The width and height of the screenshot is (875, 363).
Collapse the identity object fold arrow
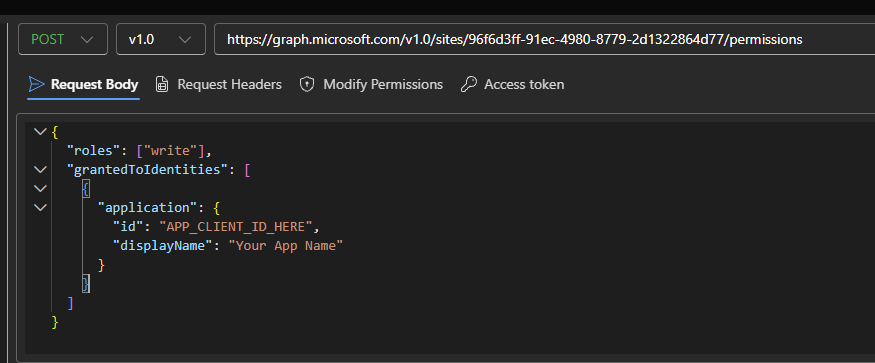point(40,188)
